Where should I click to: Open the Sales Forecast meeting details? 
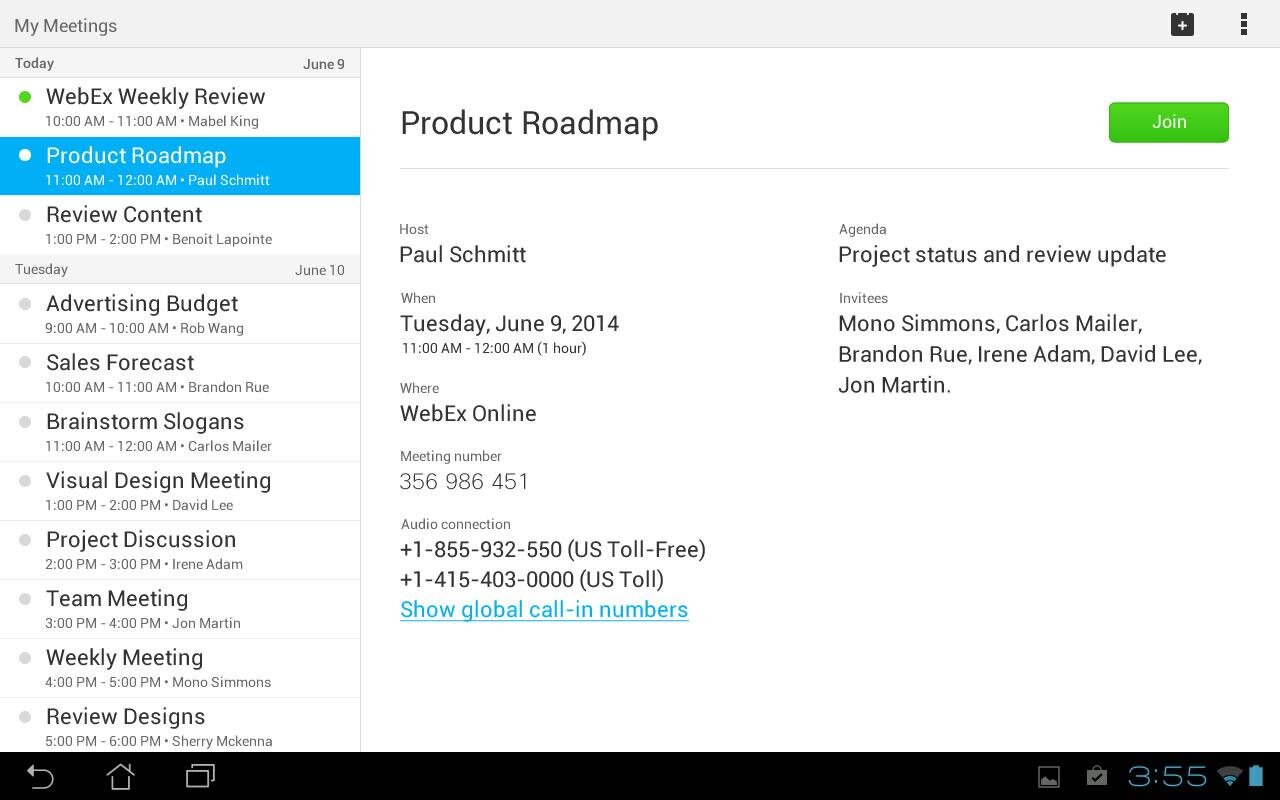[x=180, y=373]
